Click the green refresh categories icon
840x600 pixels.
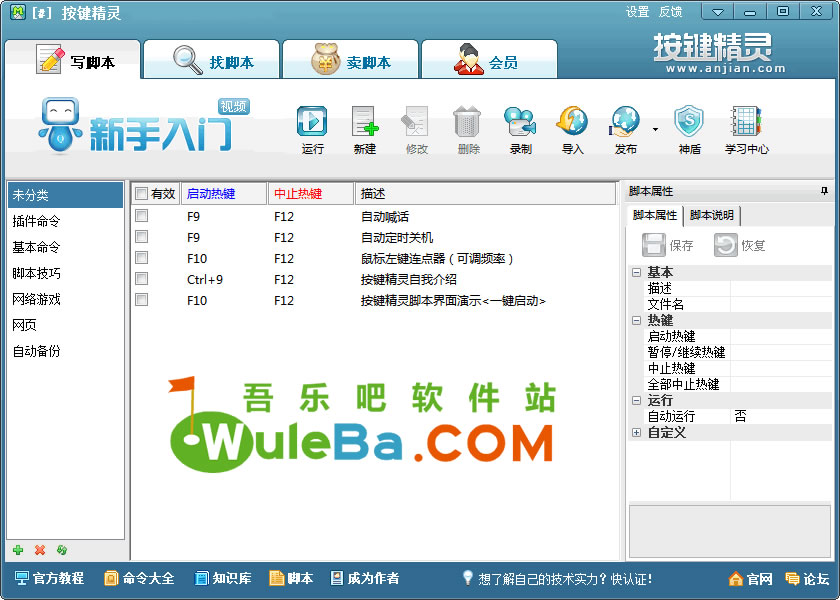tap(62, 550)
